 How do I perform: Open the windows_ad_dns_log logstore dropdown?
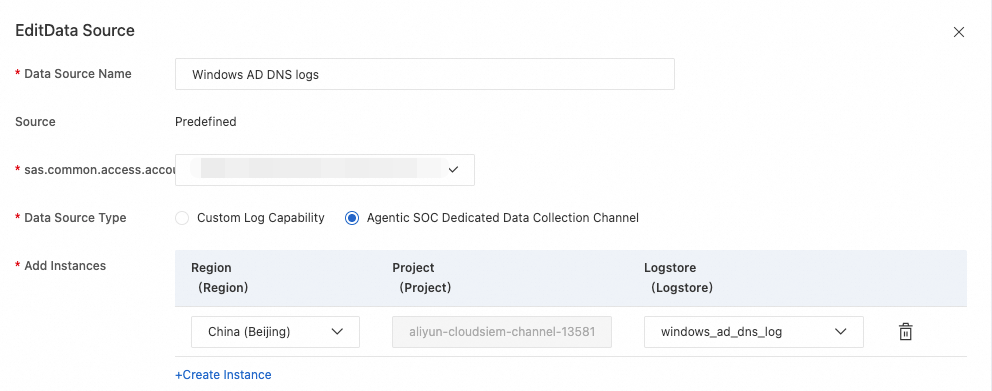(753, 332)
